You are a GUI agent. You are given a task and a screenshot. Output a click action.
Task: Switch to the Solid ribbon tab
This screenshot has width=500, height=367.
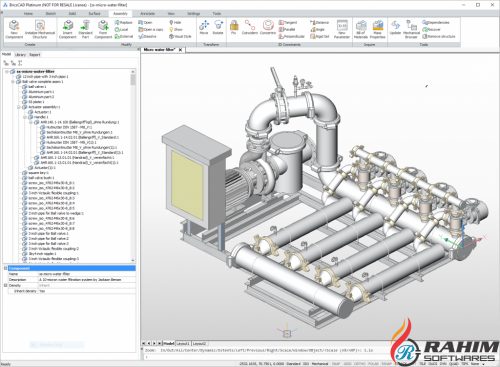[72, 14]
